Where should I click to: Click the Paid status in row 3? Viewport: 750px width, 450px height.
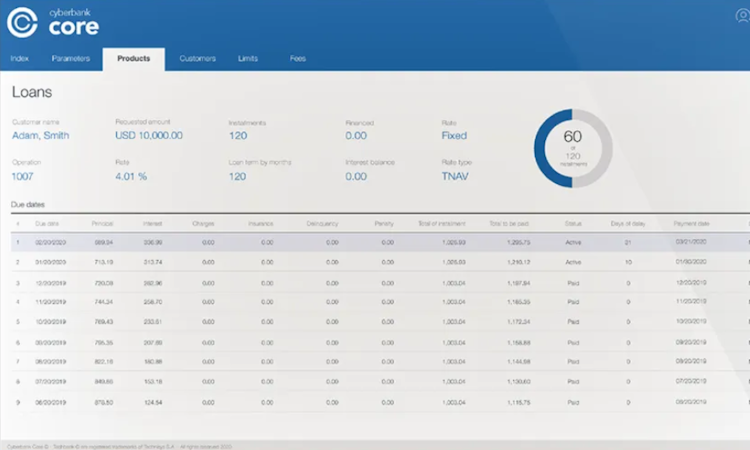pos(573,283)
